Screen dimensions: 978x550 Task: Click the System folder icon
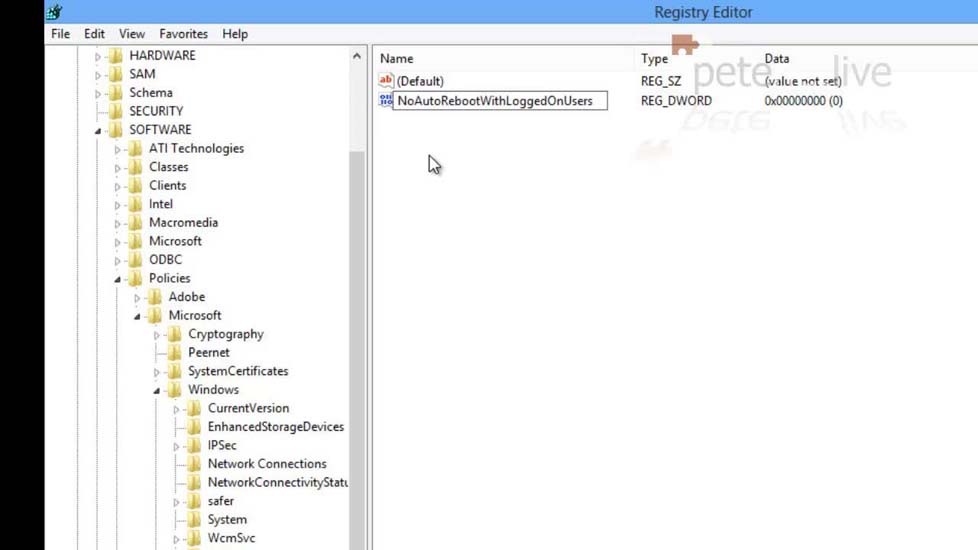click(195, 519)
